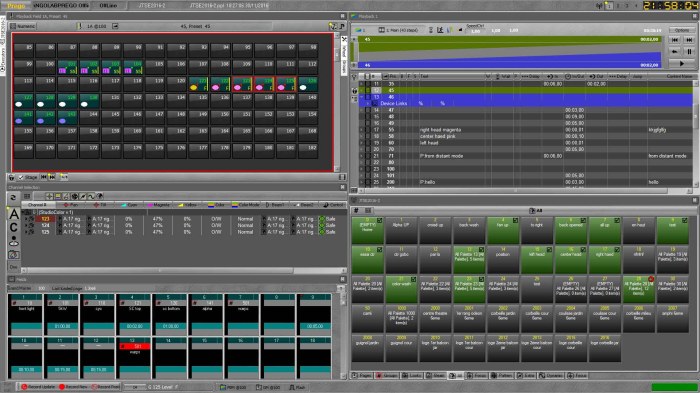700x393 pixels.
Task: Select the large C mode icon
Action: 14,228
